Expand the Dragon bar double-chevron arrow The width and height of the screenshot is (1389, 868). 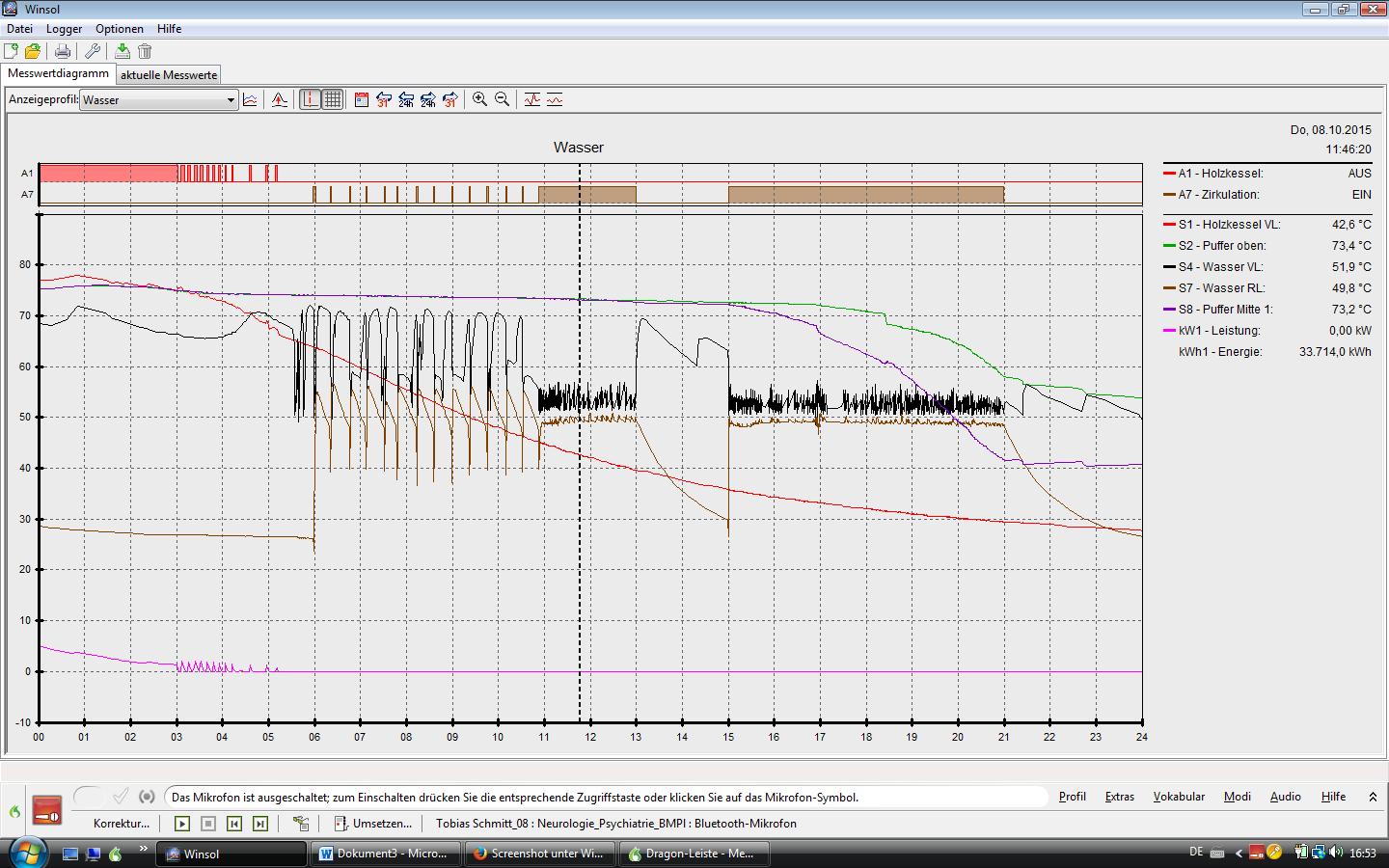click(1373, 797)
